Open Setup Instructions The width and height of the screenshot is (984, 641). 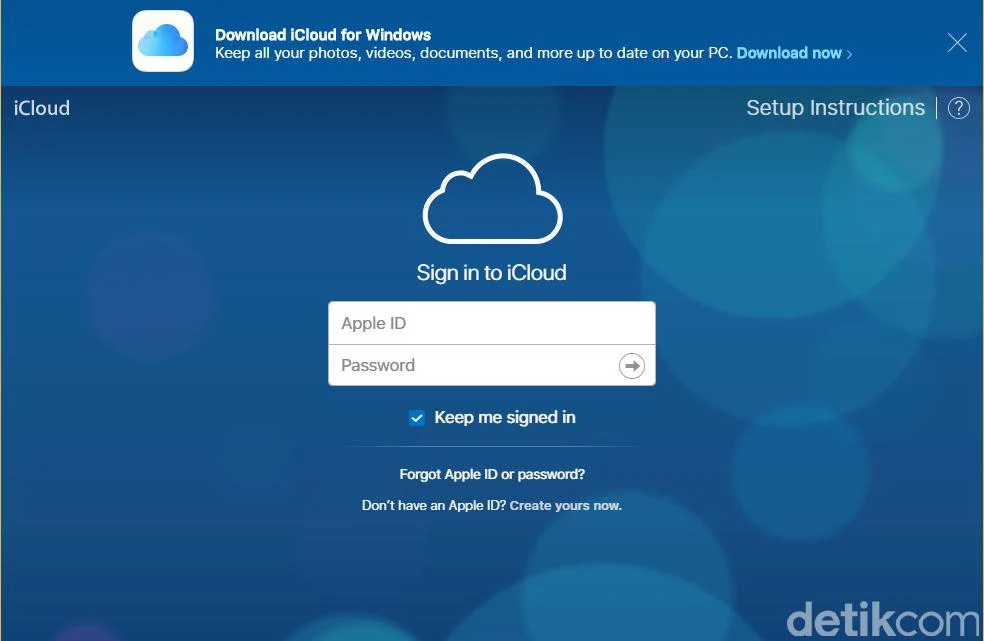click(x=835, y=108)
